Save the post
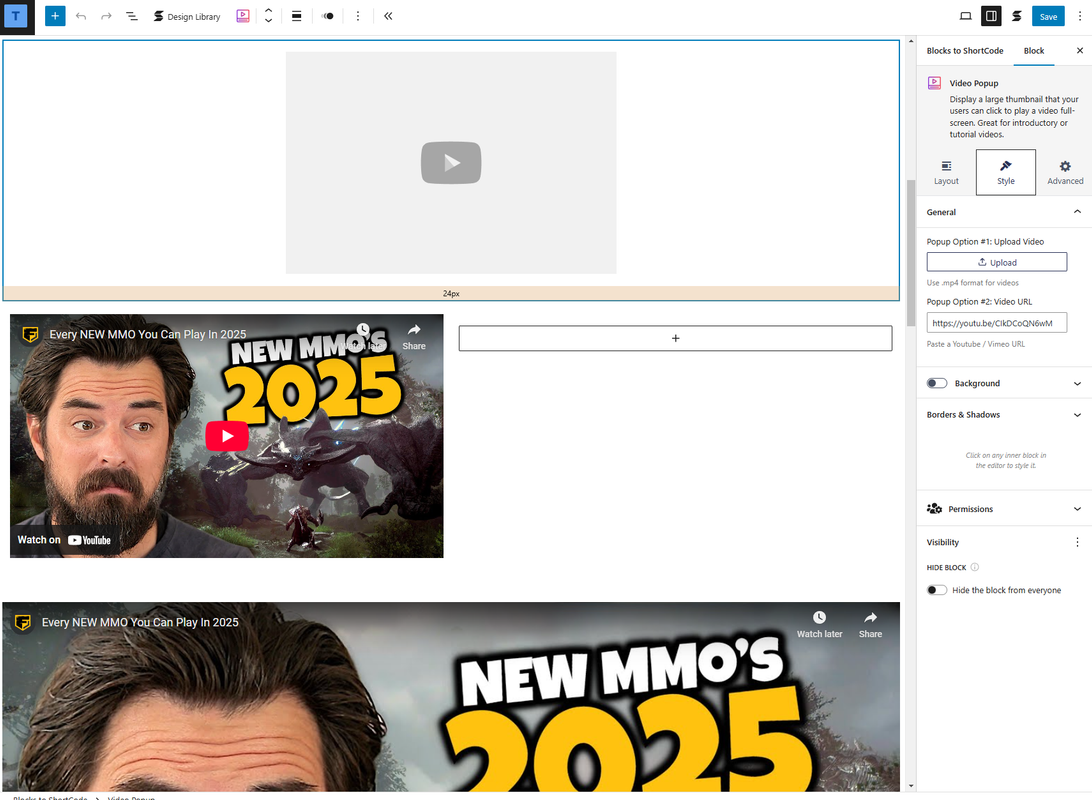This screenshot has height=800, width=1092. pyautogui.click(x=1048, y=17)
